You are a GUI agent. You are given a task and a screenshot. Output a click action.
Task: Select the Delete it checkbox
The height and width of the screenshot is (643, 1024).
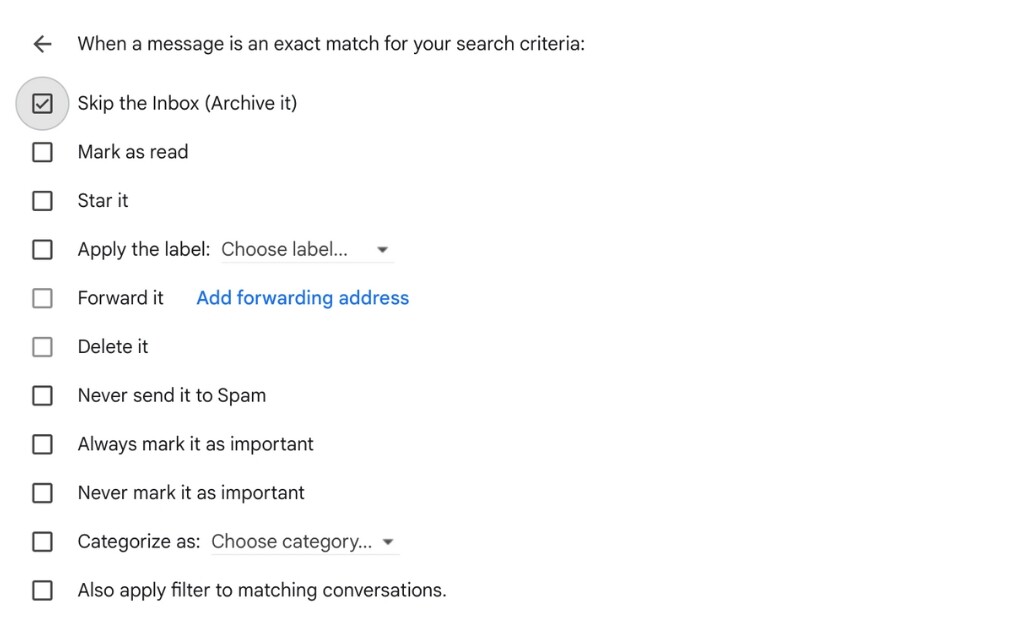click(x=42, y=347)
